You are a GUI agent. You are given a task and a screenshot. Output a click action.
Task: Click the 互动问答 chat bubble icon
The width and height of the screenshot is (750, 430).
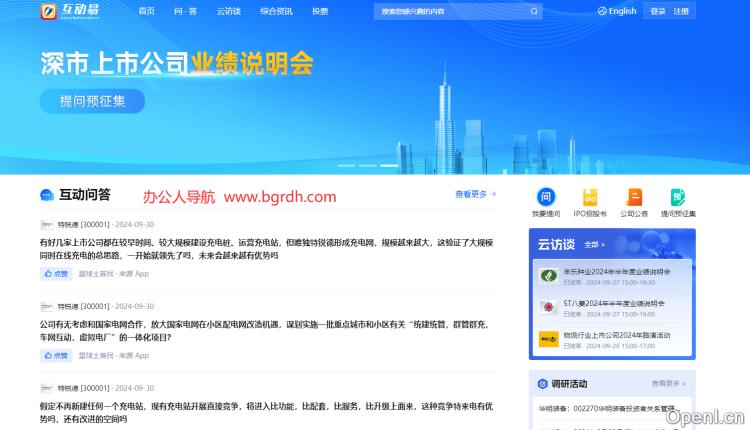(47, 195)
